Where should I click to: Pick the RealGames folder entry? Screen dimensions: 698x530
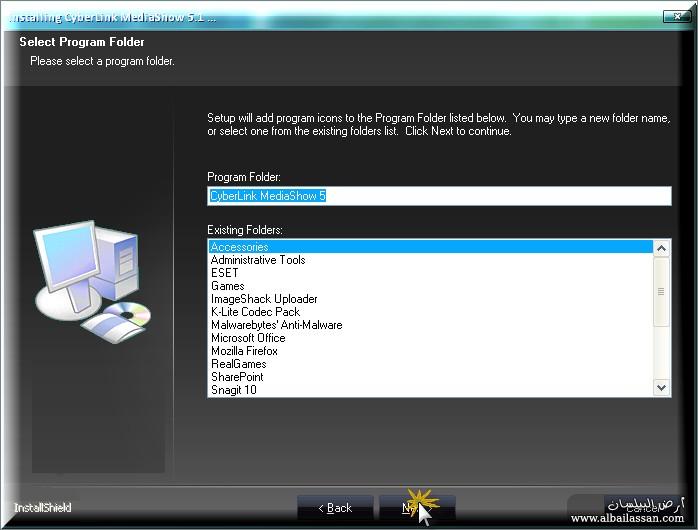click(430, 364)
